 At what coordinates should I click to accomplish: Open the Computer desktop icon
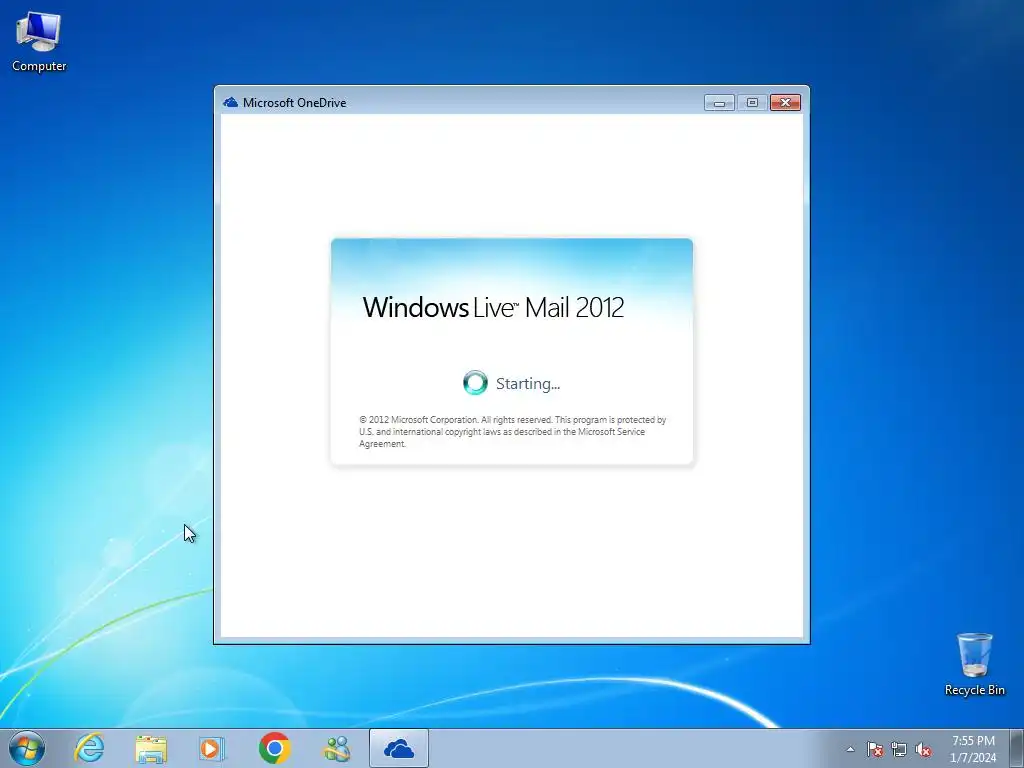(39, 41)
